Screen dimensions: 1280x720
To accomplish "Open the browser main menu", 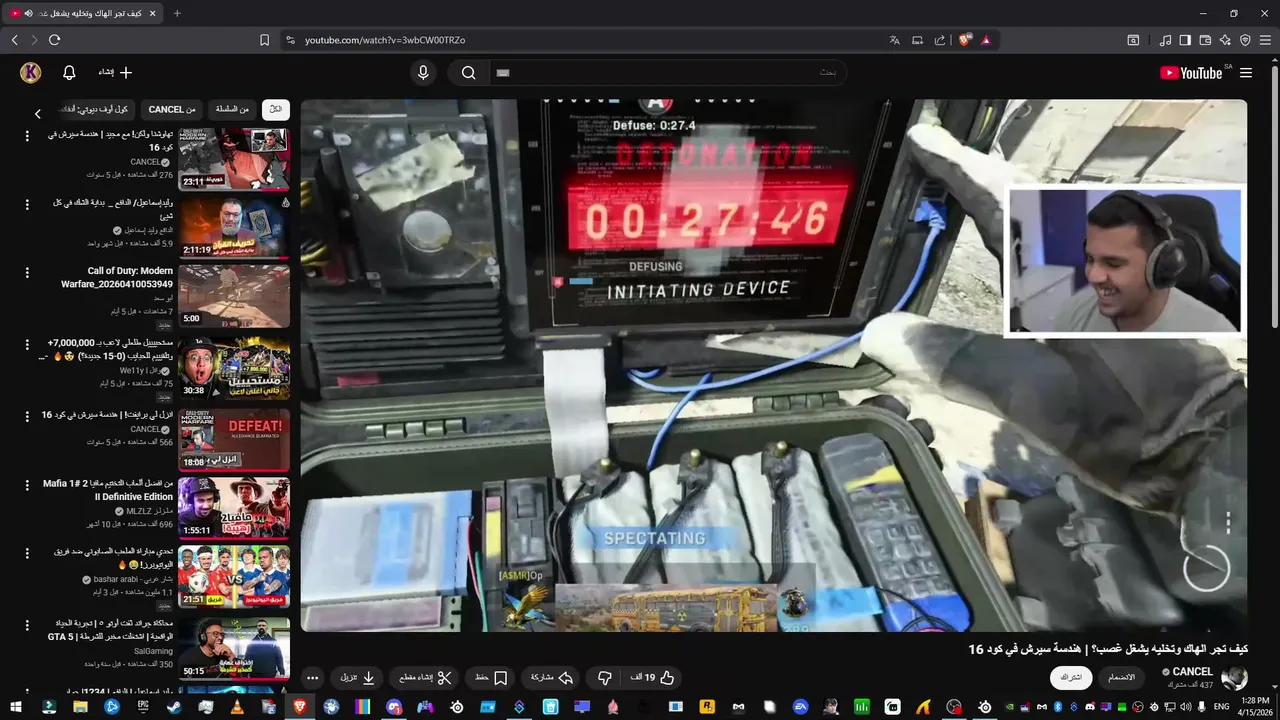I will point(1266,40).
